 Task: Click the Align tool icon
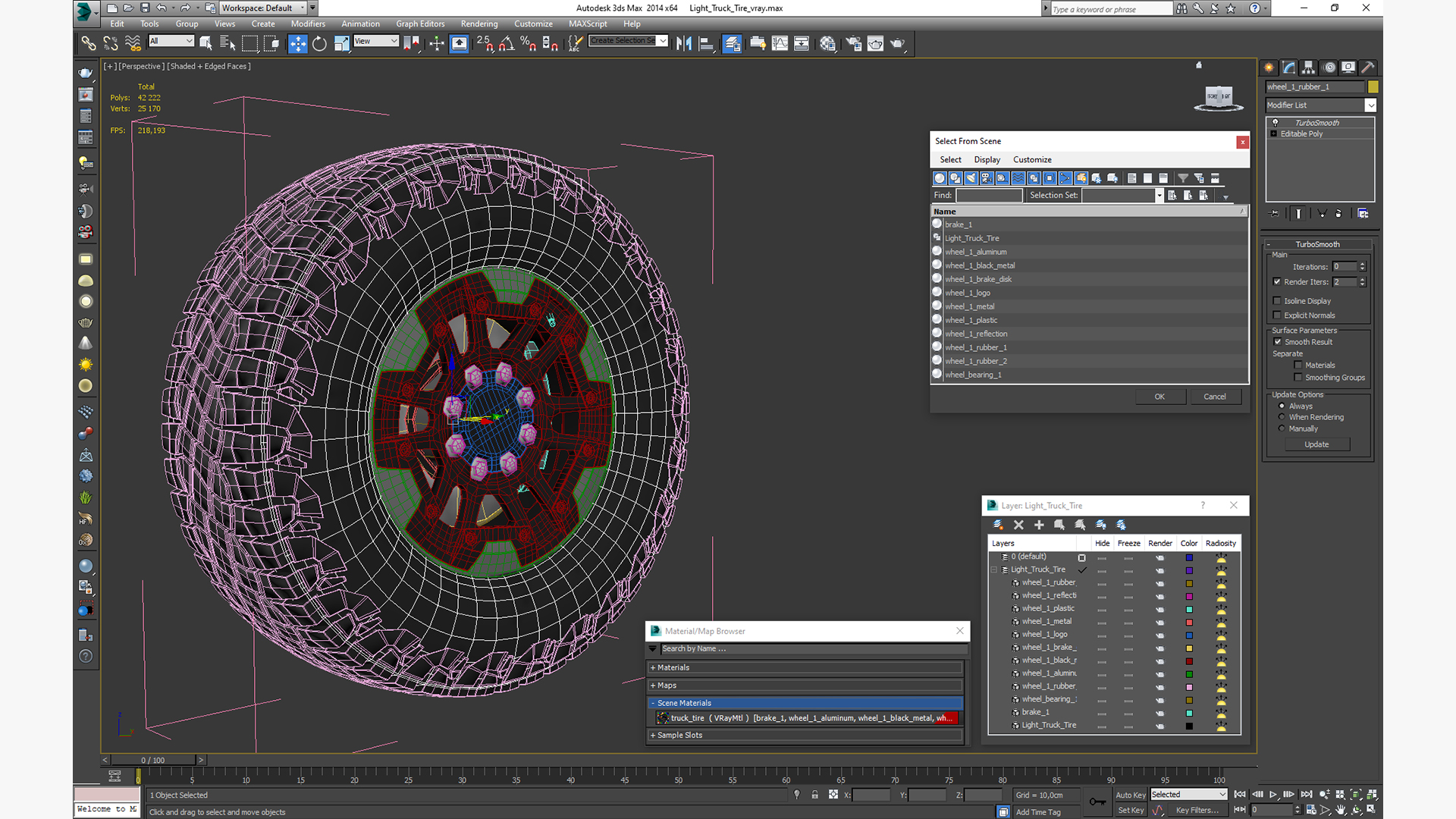[x=706, y=44]
